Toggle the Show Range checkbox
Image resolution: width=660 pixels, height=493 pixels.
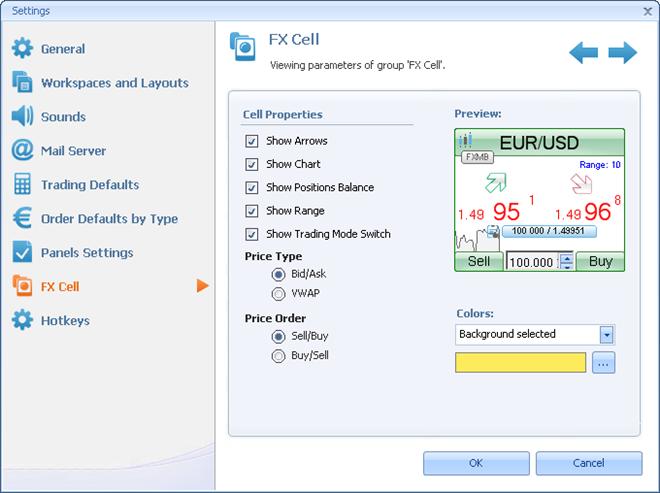click(252, 211)
